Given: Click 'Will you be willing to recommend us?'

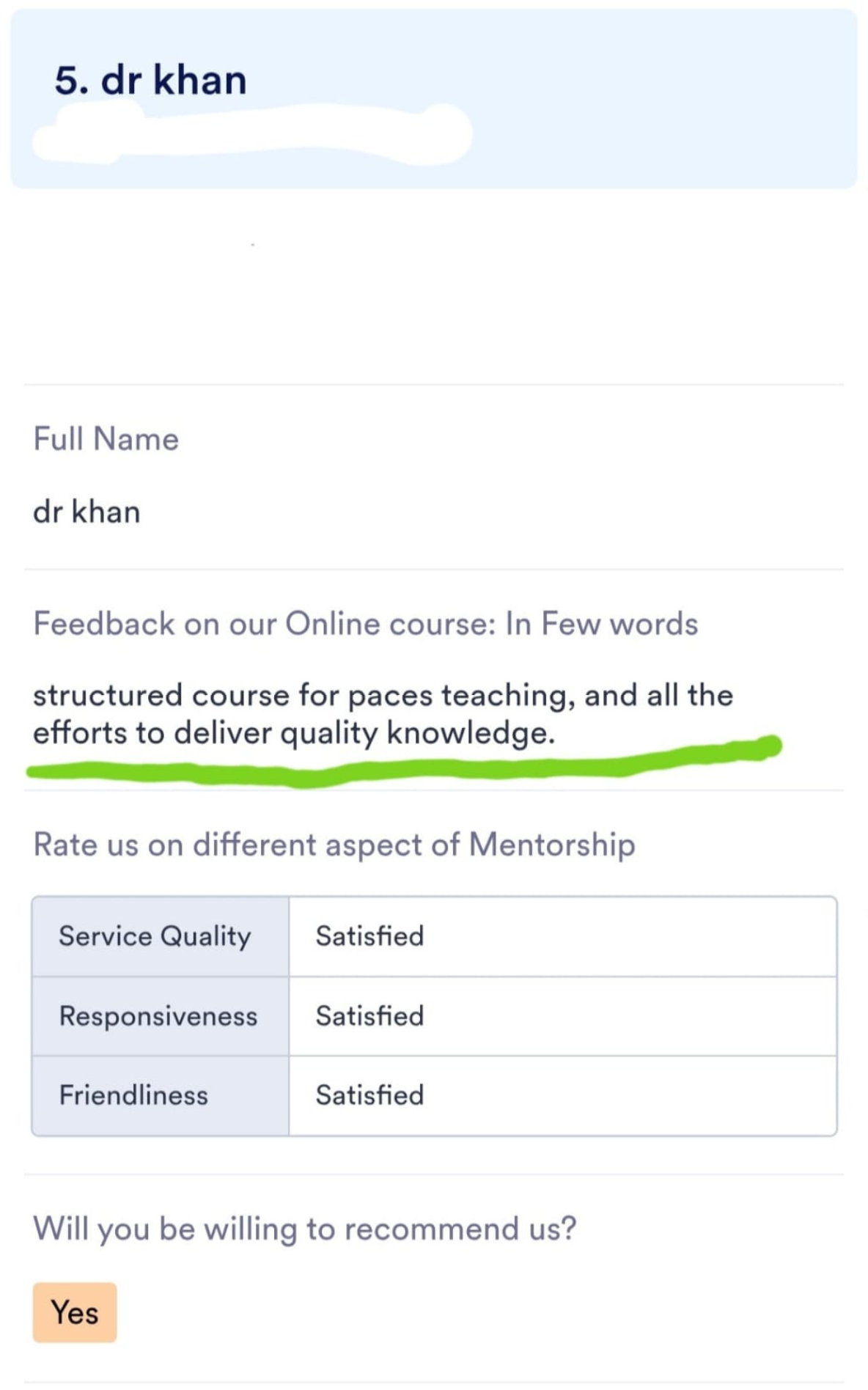Looking at the screenshot, I should [x=305, y=1229].
